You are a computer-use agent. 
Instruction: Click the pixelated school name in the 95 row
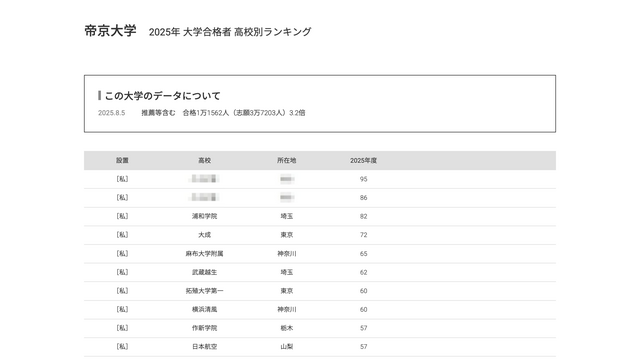pos(204,179)
